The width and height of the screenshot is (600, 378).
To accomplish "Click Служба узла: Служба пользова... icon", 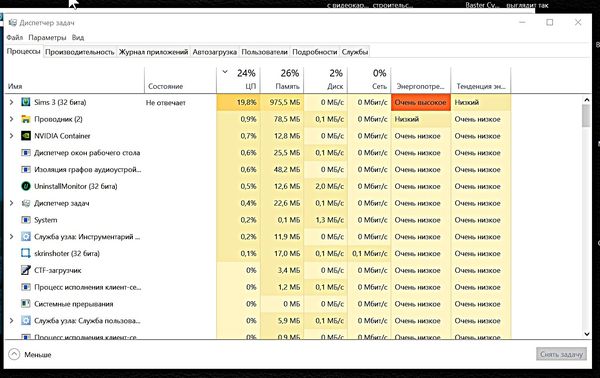I will 26,321.
